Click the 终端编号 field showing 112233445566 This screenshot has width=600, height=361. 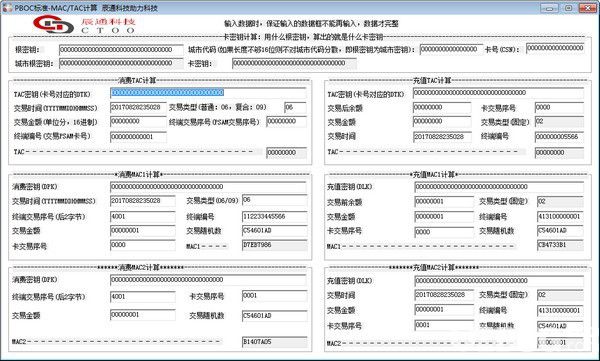[274, 217]
